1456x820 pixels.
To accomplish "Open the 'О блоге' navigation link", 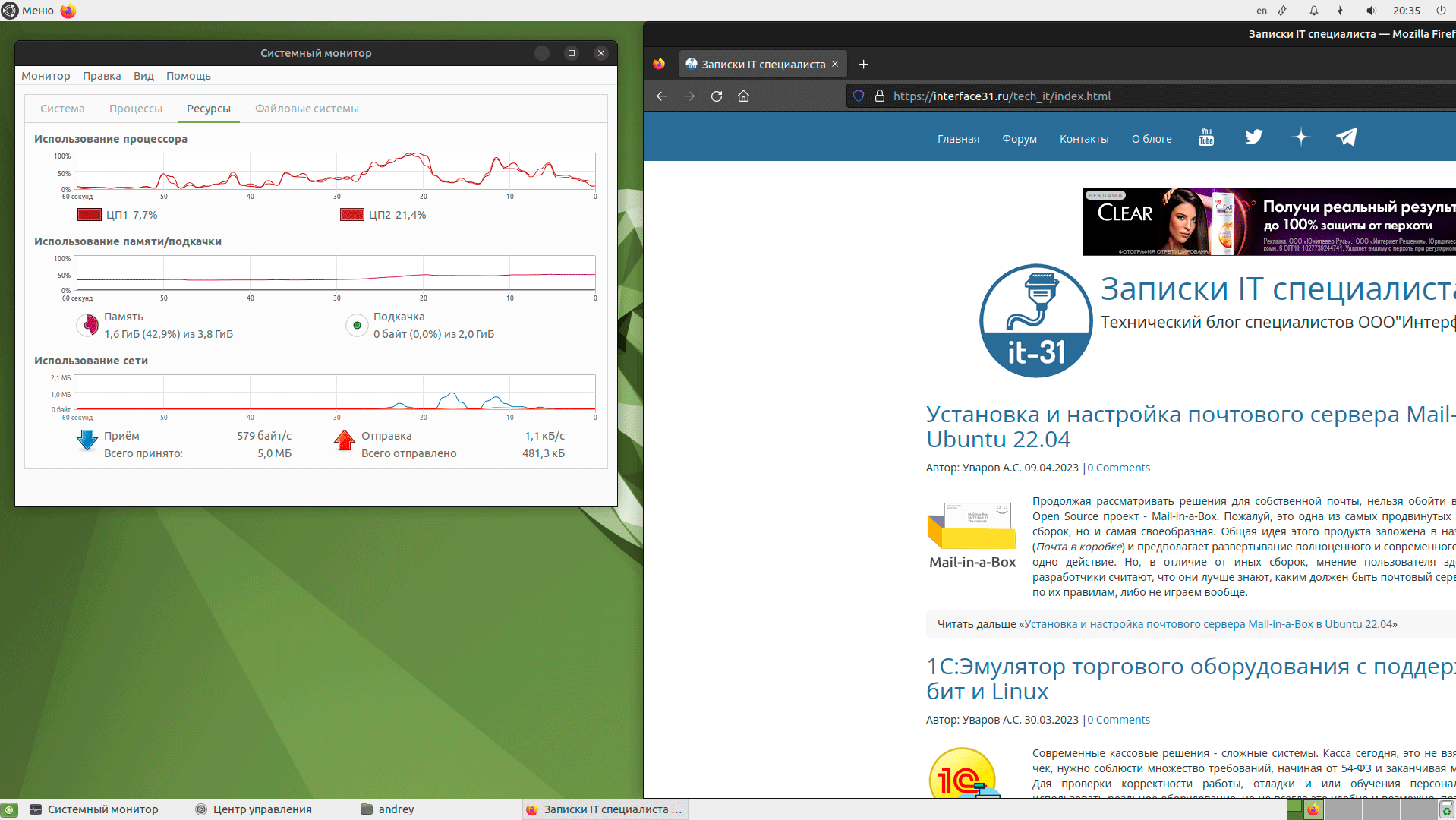I will pos(1152,139).
